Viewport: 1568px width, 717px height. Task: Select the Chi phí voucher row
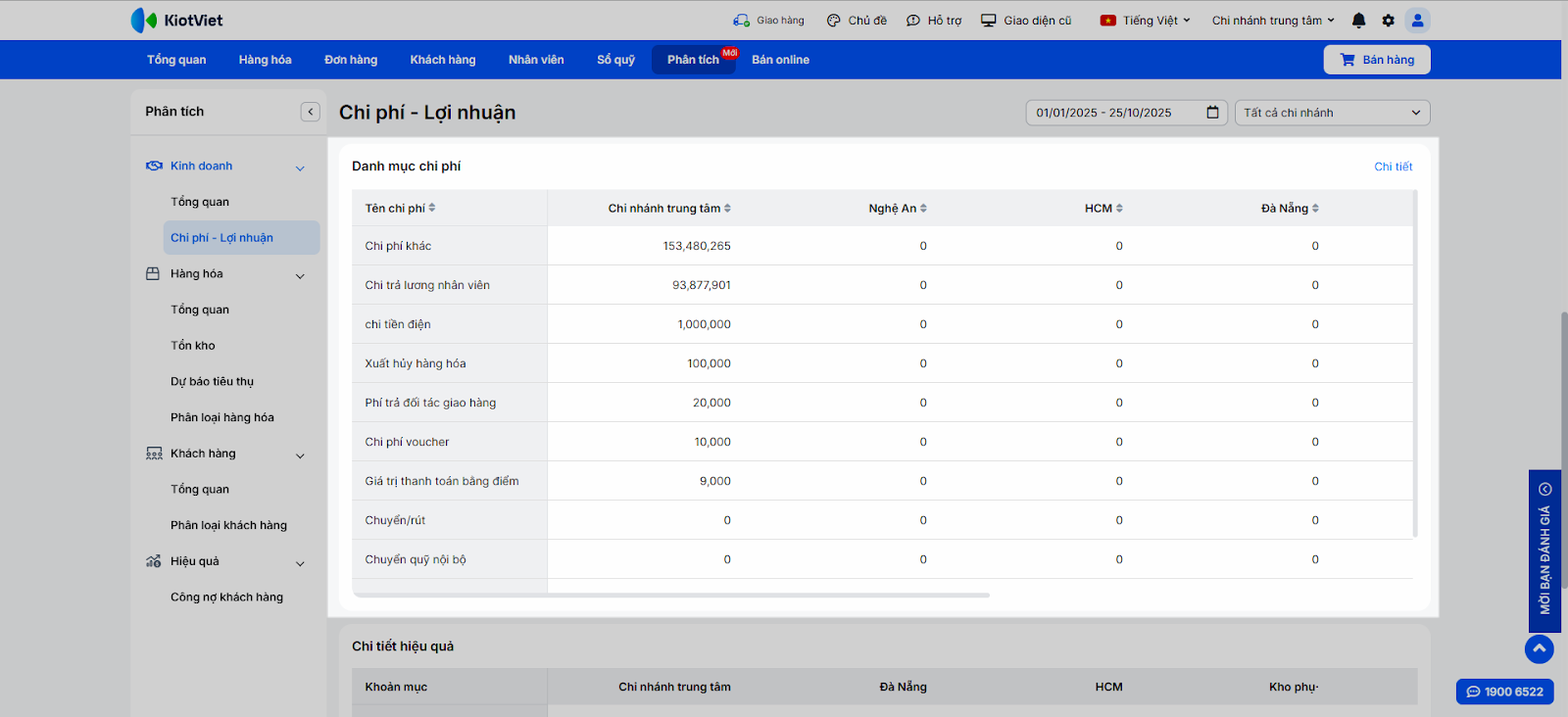click(x=407, y=442)
